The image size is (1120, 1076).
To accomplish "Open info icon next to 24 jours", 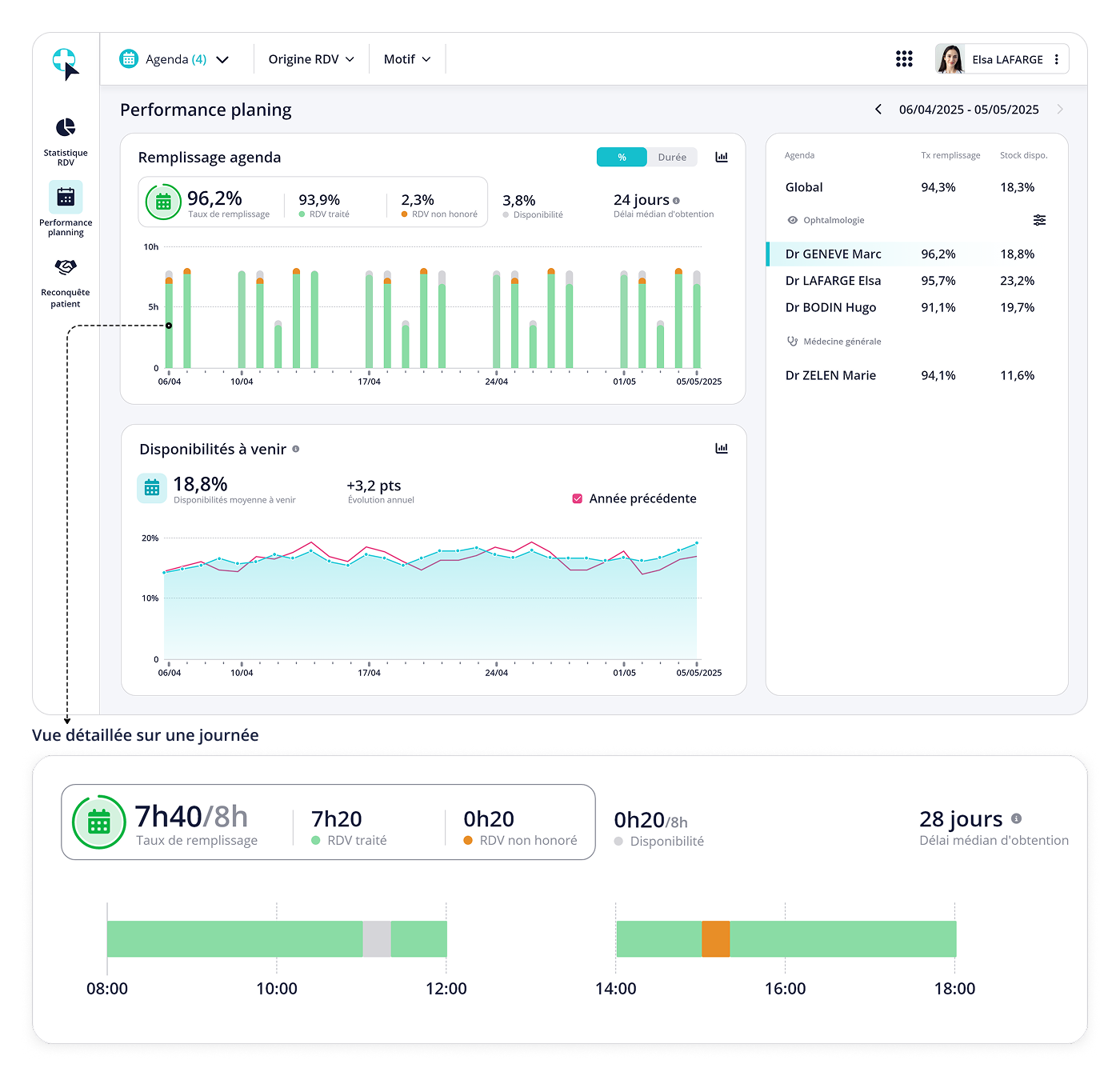I will coord(676,201).
